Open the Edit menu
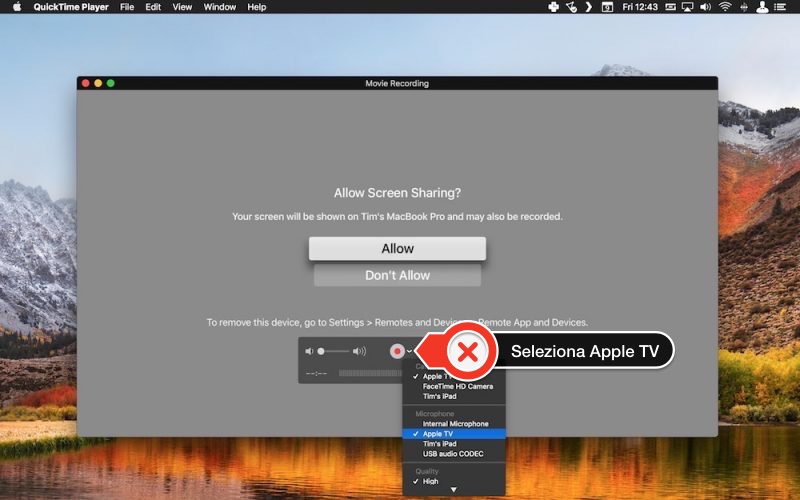The width and height of the screenshot is (800, 500). pos(153,7)
